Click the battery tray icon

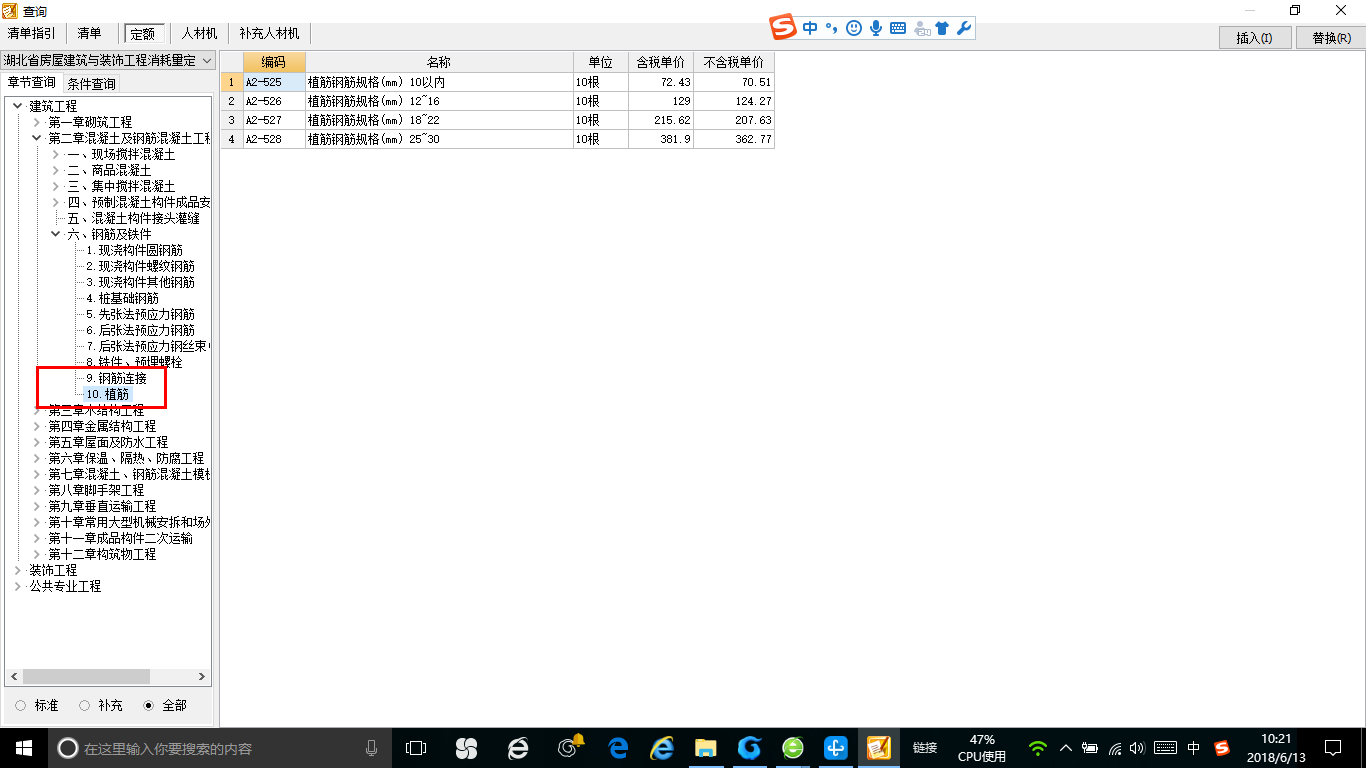1089,748
